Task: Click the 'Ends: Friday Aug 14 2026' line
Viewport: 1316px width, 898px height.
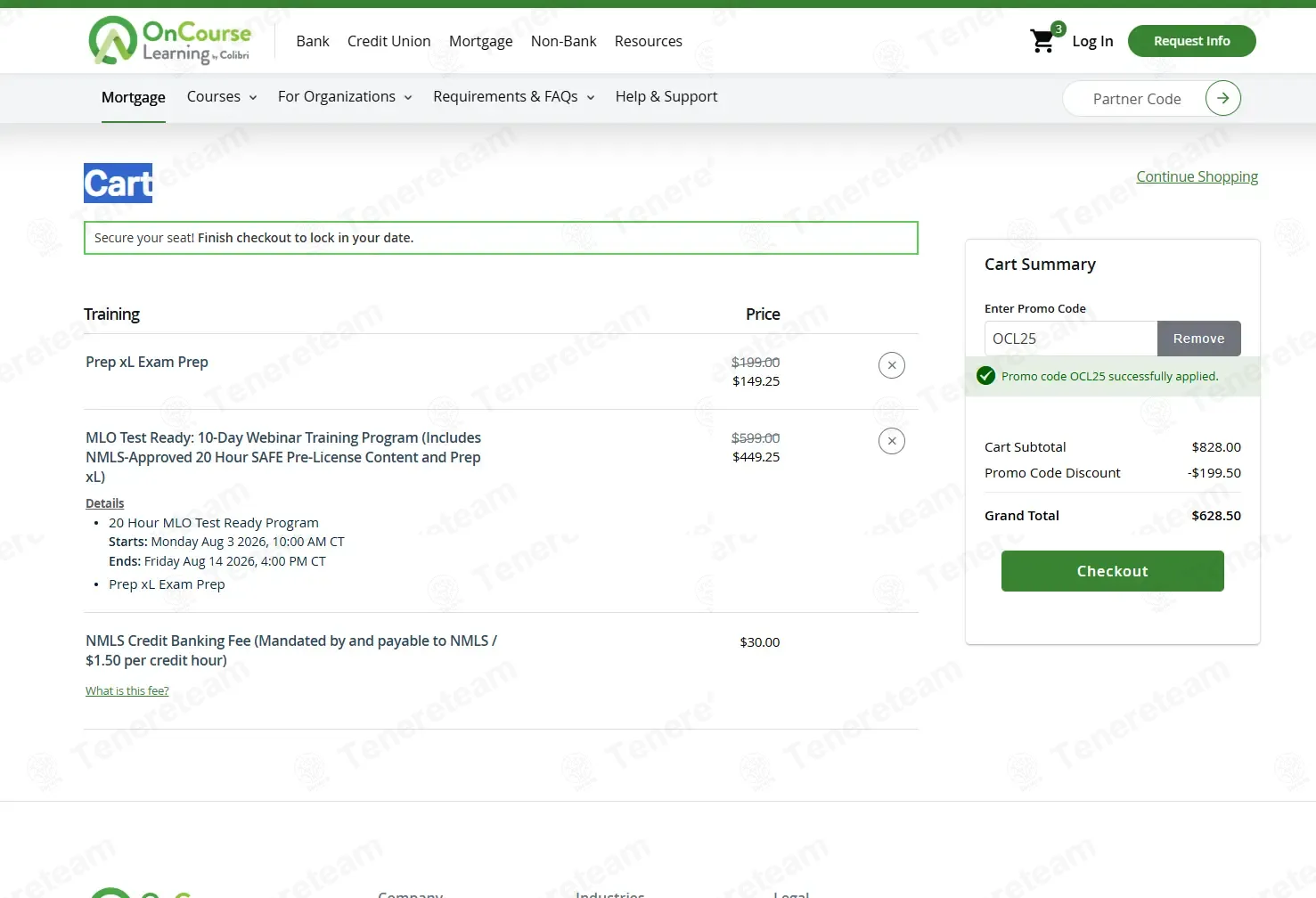Action: point(217,561)
